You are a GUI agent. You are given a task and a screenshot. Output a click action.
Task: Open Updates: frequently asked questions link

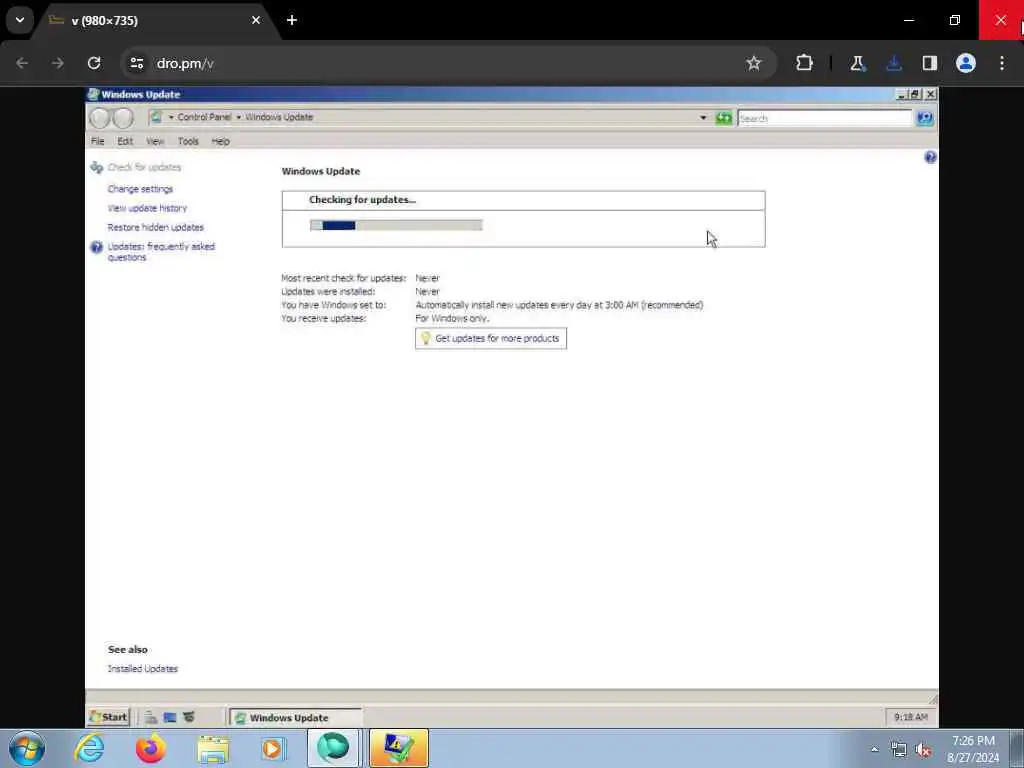tap(161, 251)
